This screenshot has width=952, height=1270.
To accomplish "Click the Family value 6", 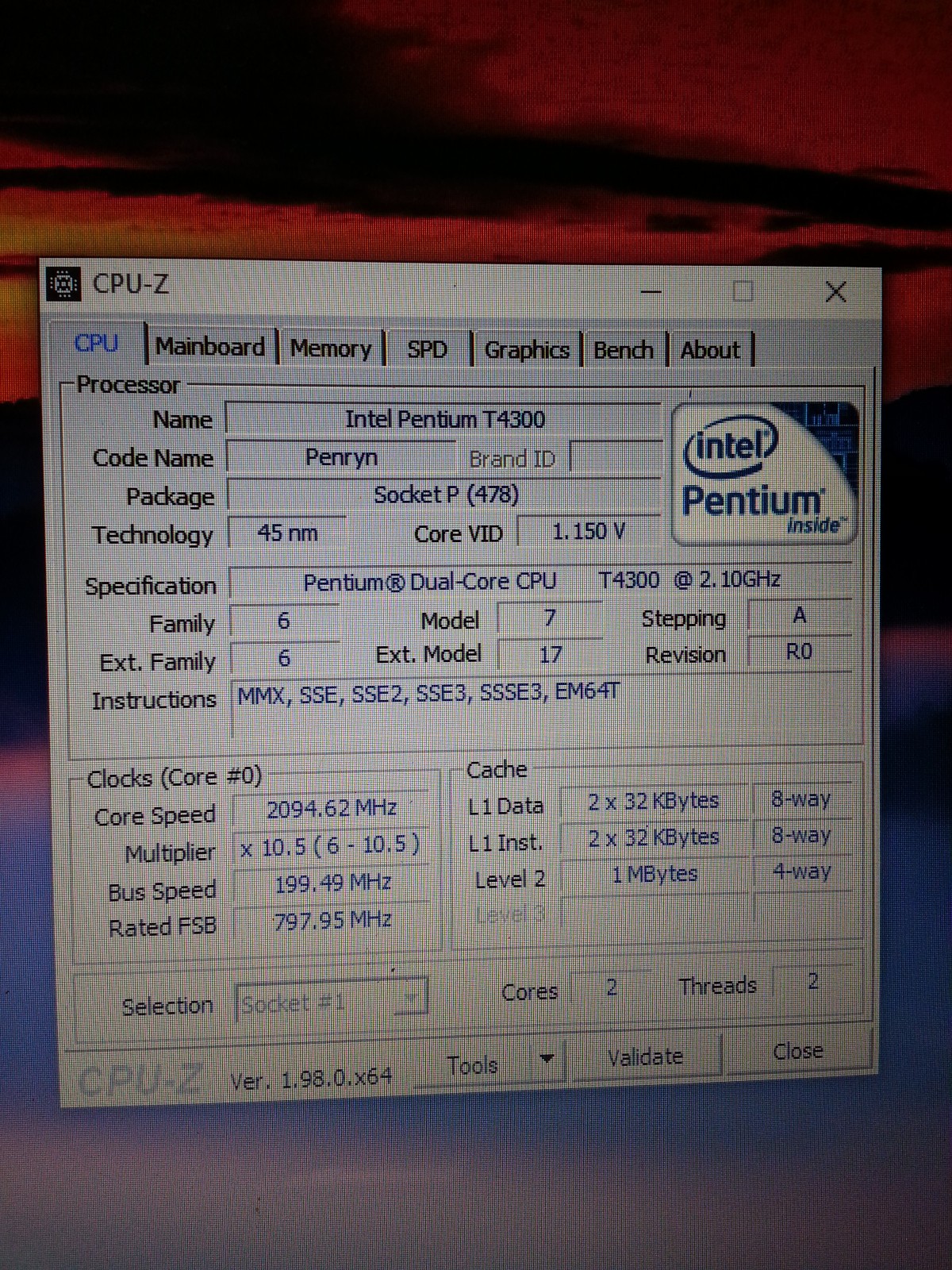I will [x=284, y=621].
